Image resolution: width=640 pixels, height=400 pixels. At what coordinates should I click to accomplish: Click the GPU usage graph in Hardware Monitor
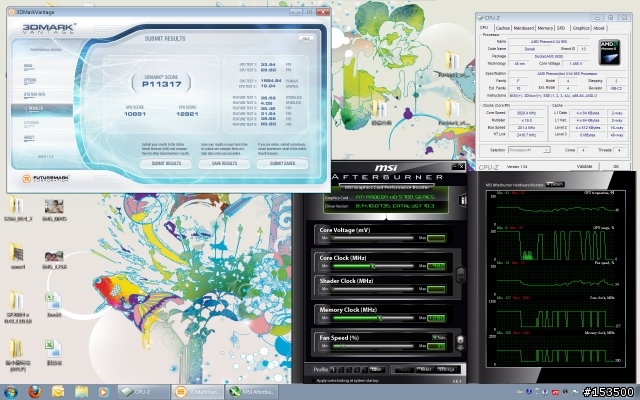point(555,244)
